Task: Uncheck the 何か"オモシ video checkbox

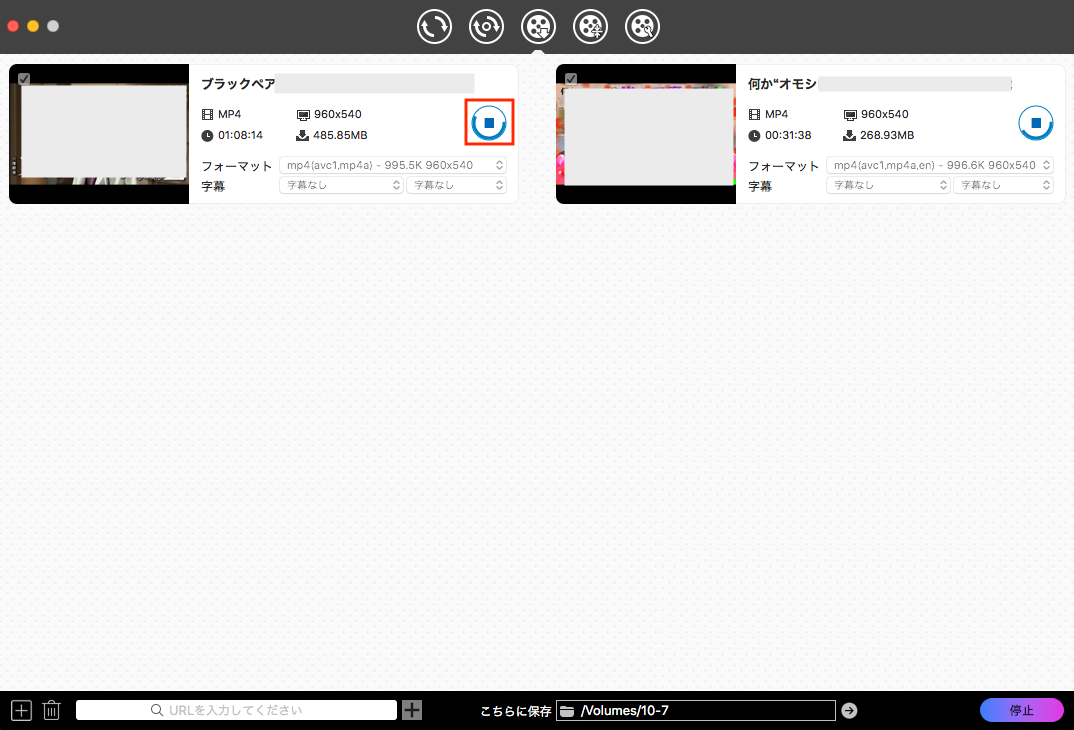Action: coord(571,78)
